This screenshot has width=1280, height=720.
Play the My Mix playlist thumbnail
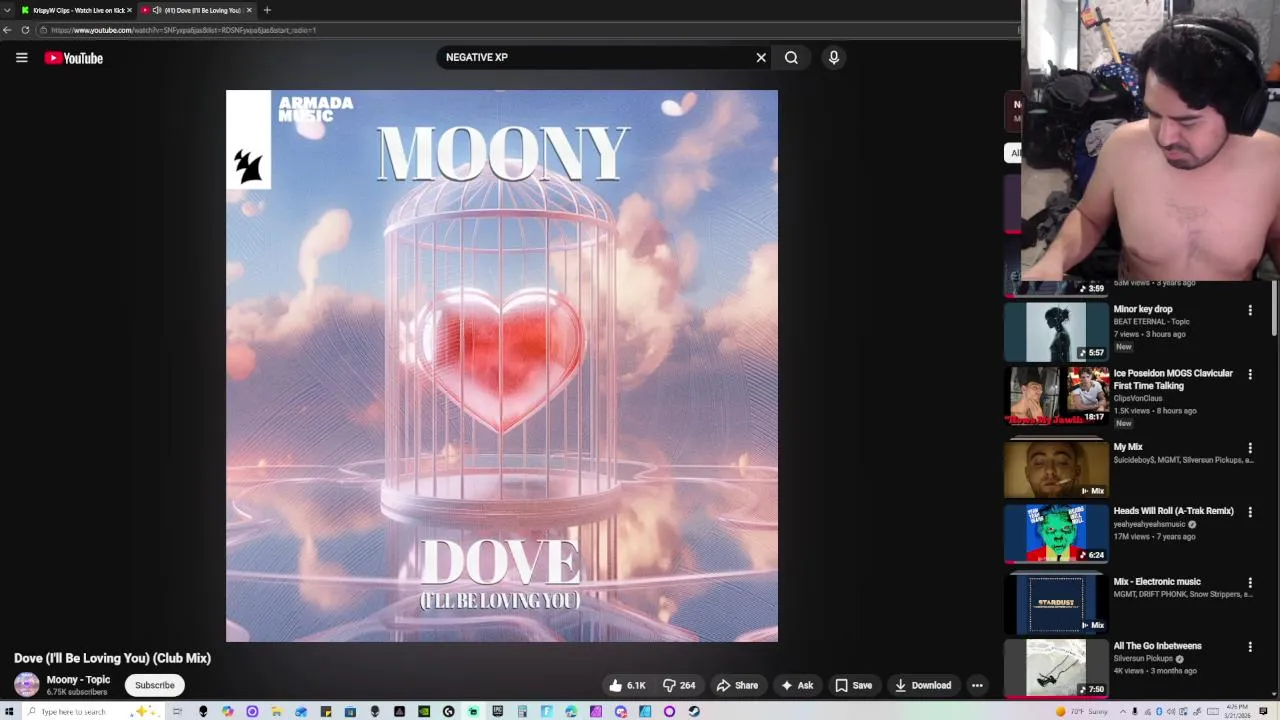tap(1057, 469)
